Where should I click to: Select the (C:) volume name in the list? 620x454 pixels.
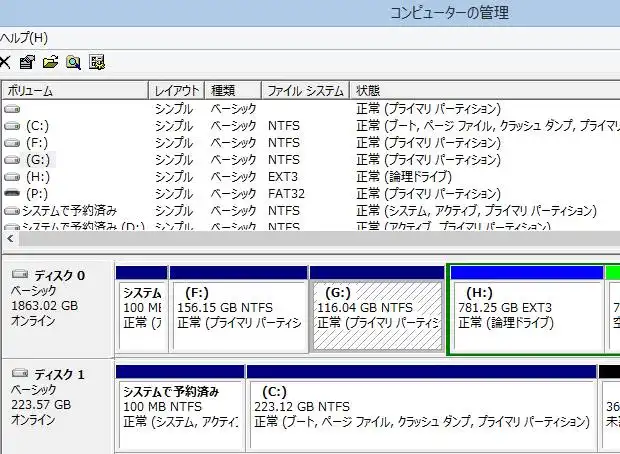coord(38,126)
